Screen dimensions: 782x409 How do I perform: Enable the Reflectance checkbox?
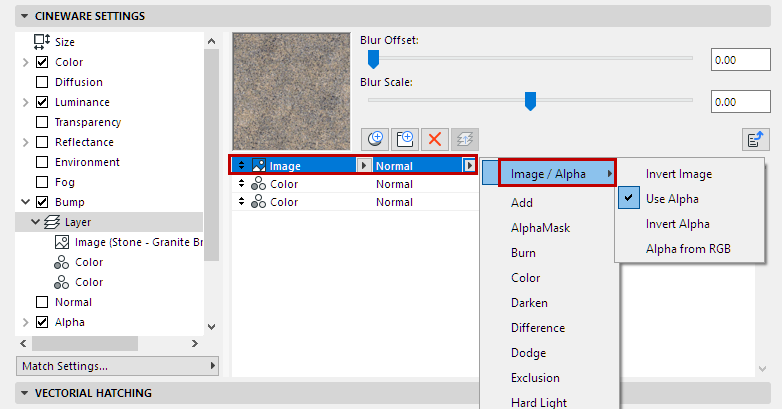coord(42,142)
